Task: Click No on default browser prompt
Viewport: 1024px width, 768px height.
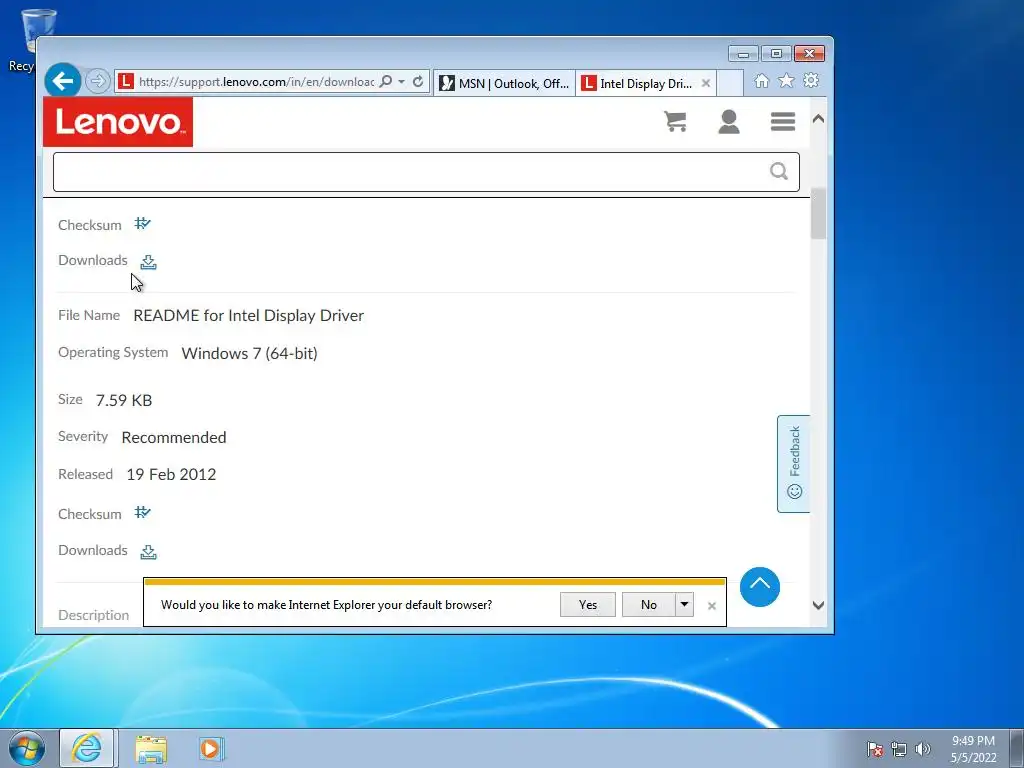Action: 648,604
